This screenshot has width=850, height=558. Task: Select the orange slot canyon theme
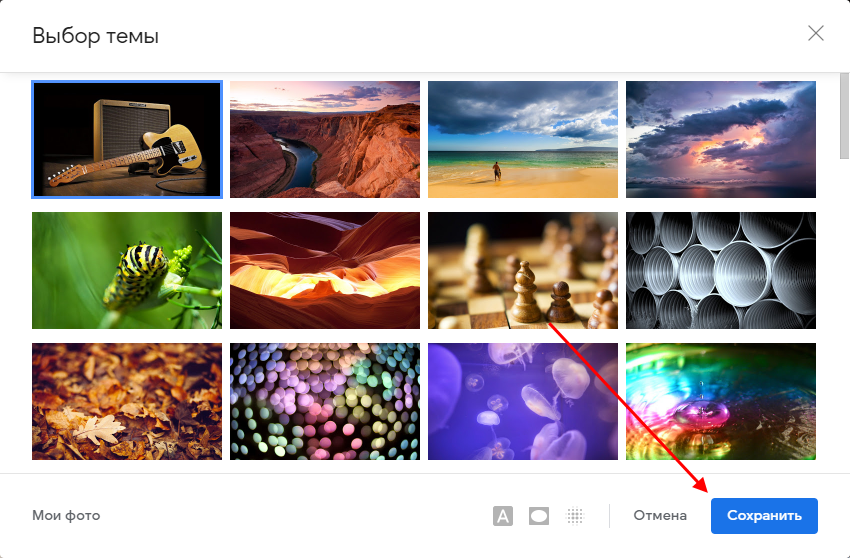click(325, 270)
